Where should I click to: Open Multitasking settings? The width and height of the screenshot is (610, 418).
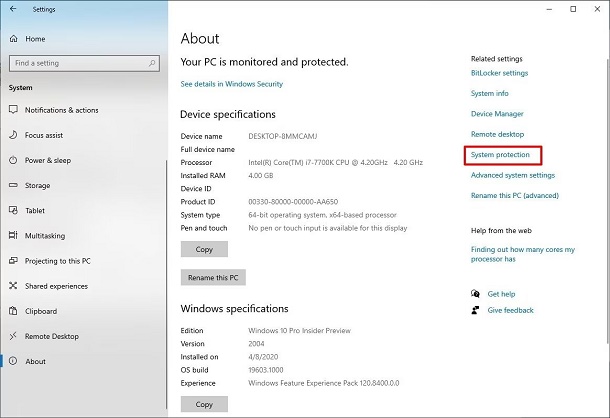pos(45,236)
